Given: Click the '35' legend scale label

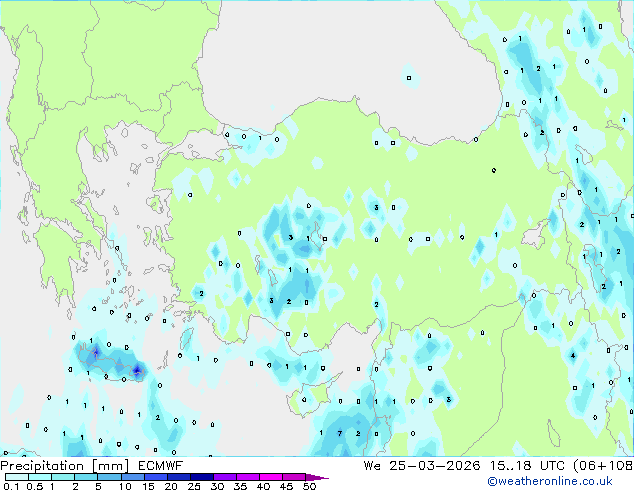Looking at the screenshot, I should point(240,486).
